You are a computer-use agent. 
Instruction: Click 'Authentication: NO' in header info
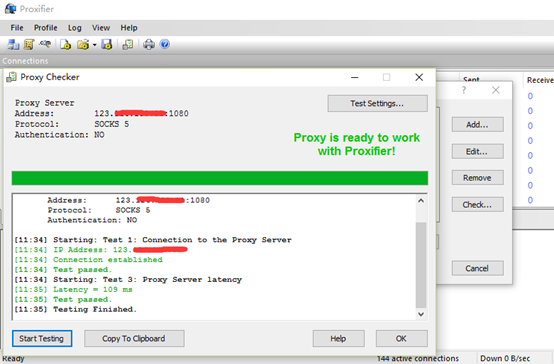[59, 135]
